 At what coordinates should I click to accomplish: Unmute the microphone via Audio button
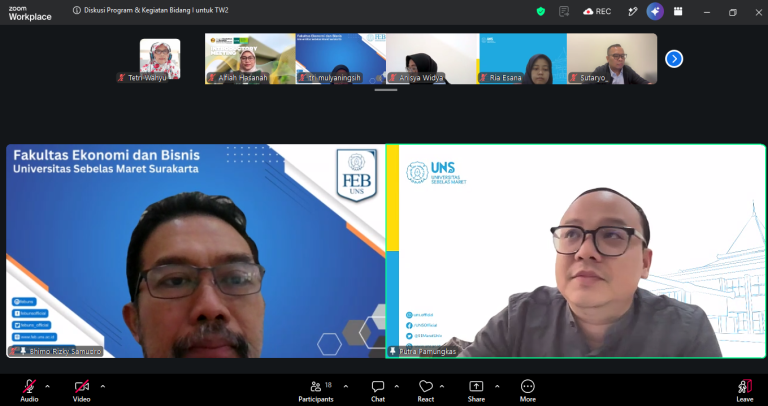coord(29,390)
